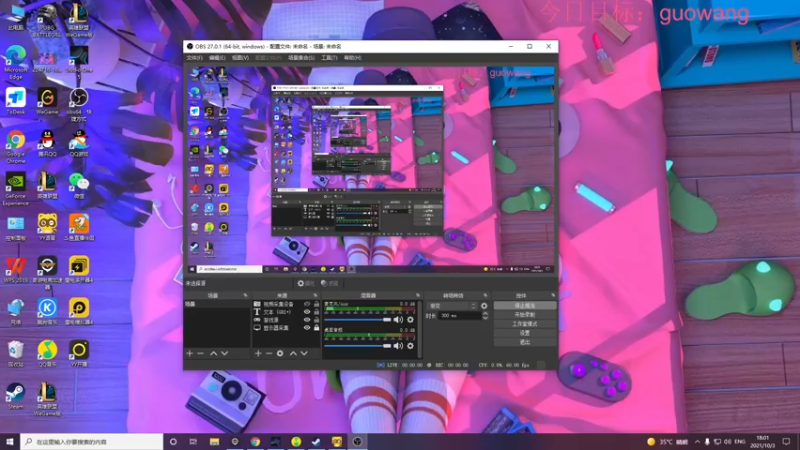
Task: Toggle visibility of video capture device source
Action: point(307,304)
